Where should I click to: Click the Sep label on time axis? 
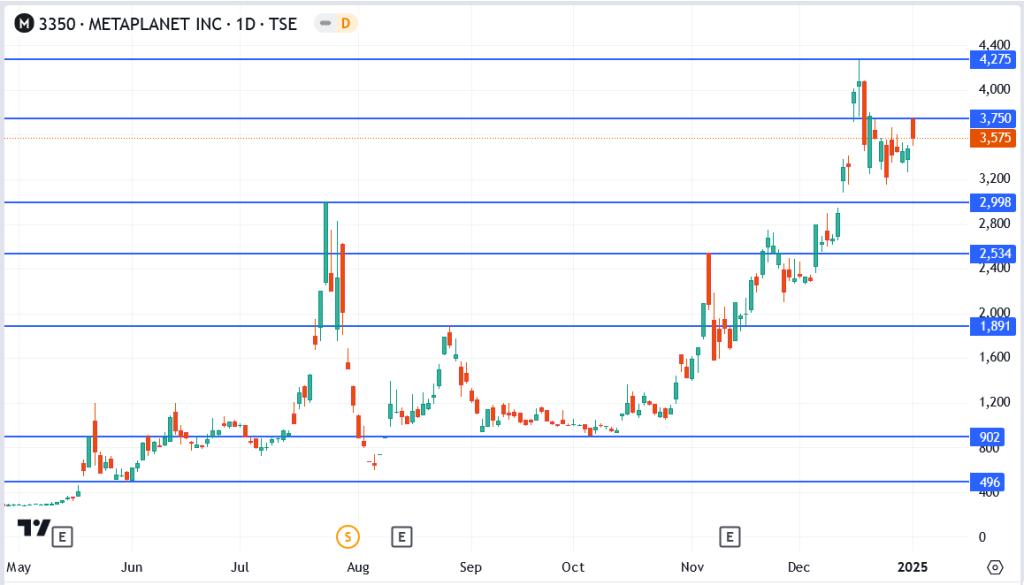pos(472,567)
